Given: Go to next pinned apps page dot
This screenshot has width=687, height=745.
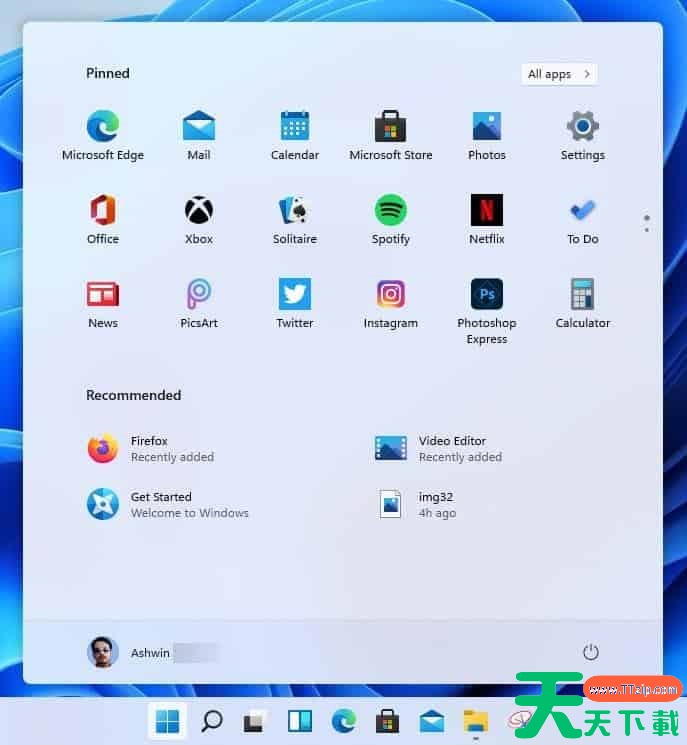Looking at the screenshot, I should (647, 230).
